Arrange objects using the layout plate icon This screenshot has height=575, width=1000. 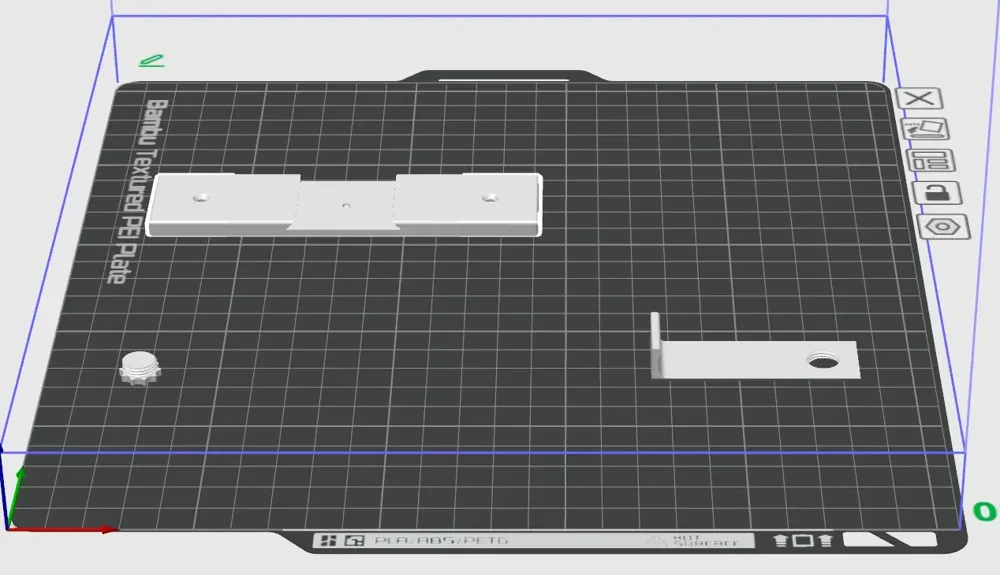[x=930, y=161]
